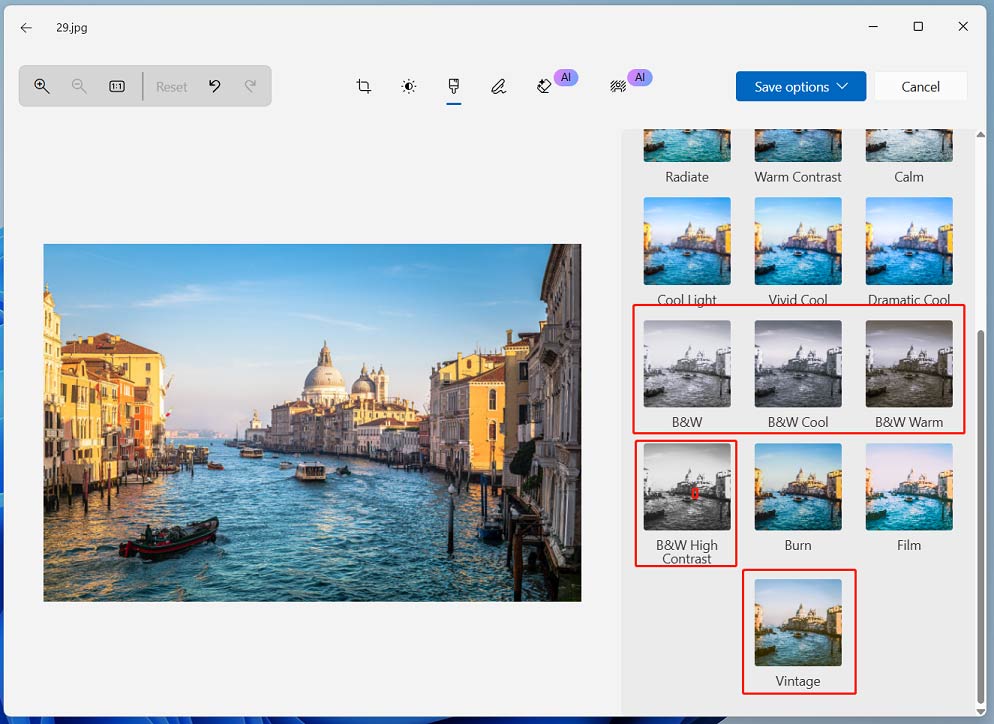Viewport: 994px width, 724px height.
Task: Open the image Adjustment controls
Action: [408, 86]
